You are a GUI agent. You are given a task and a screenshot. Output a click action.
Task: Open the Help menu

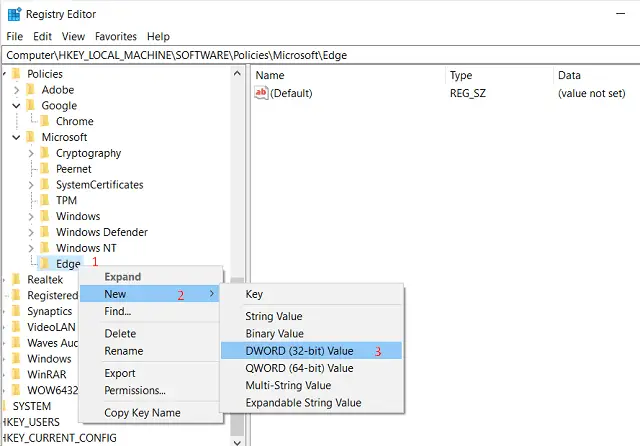[158, 36]
